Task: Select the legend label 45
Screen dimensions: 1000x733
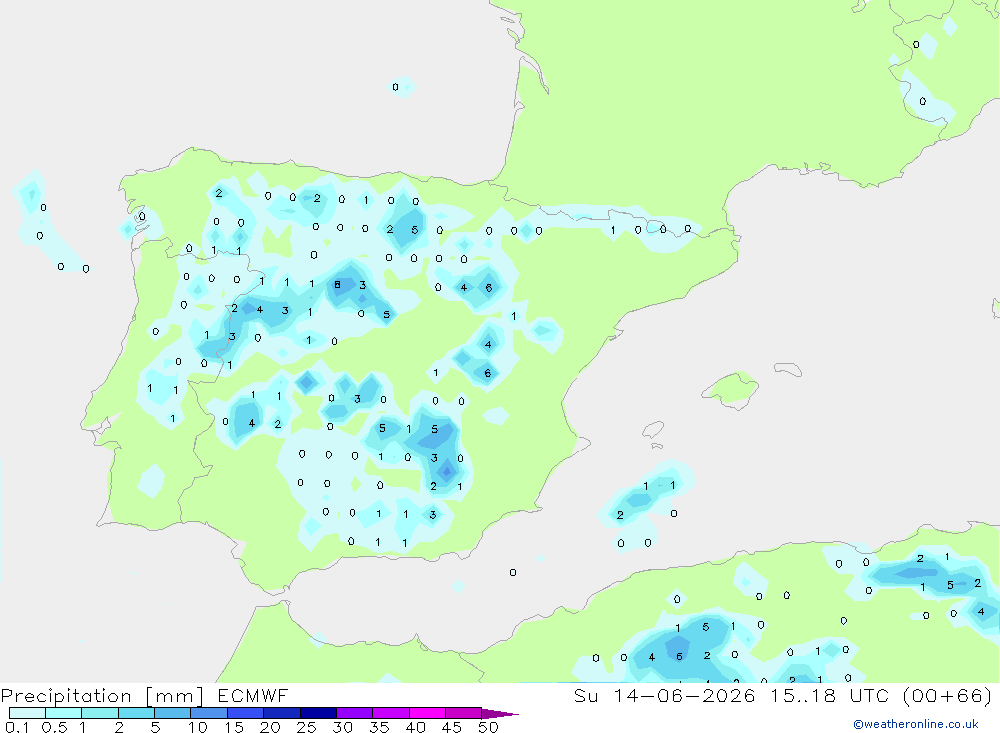Action: (x=452, y=727)
